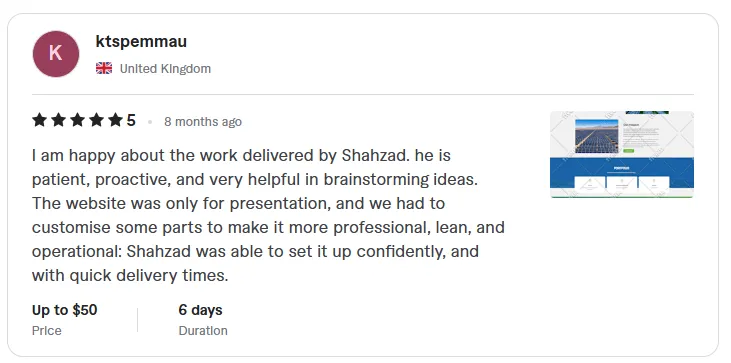The width and height of the screenshot is (731, 363).
Task: Click the fifth rating star
Action: point(115,120)
